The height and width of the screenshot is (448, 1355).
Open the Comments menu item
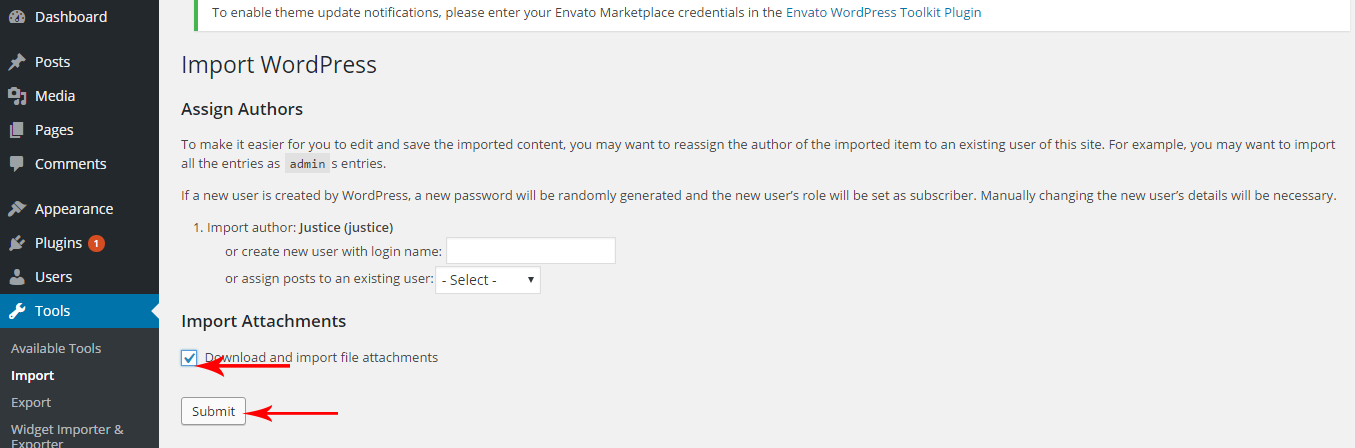pos(70,164)
